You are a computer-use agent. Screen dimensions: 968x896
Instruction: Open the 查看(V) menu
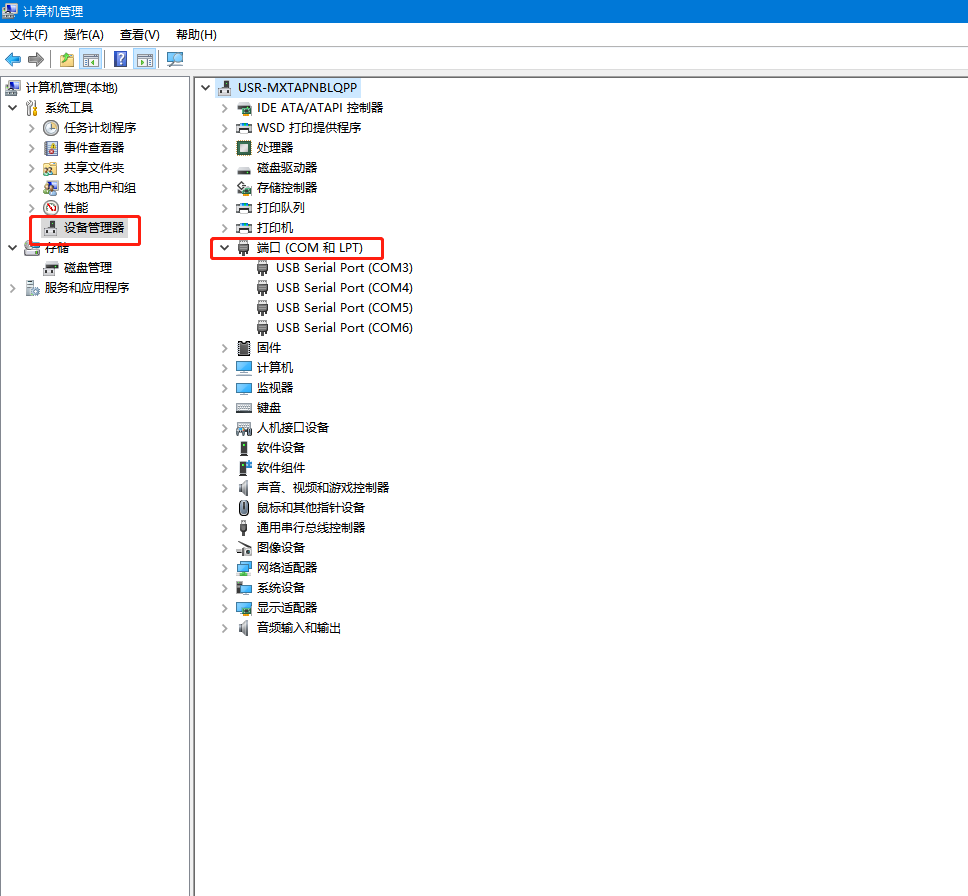click(x=139, y=35)
